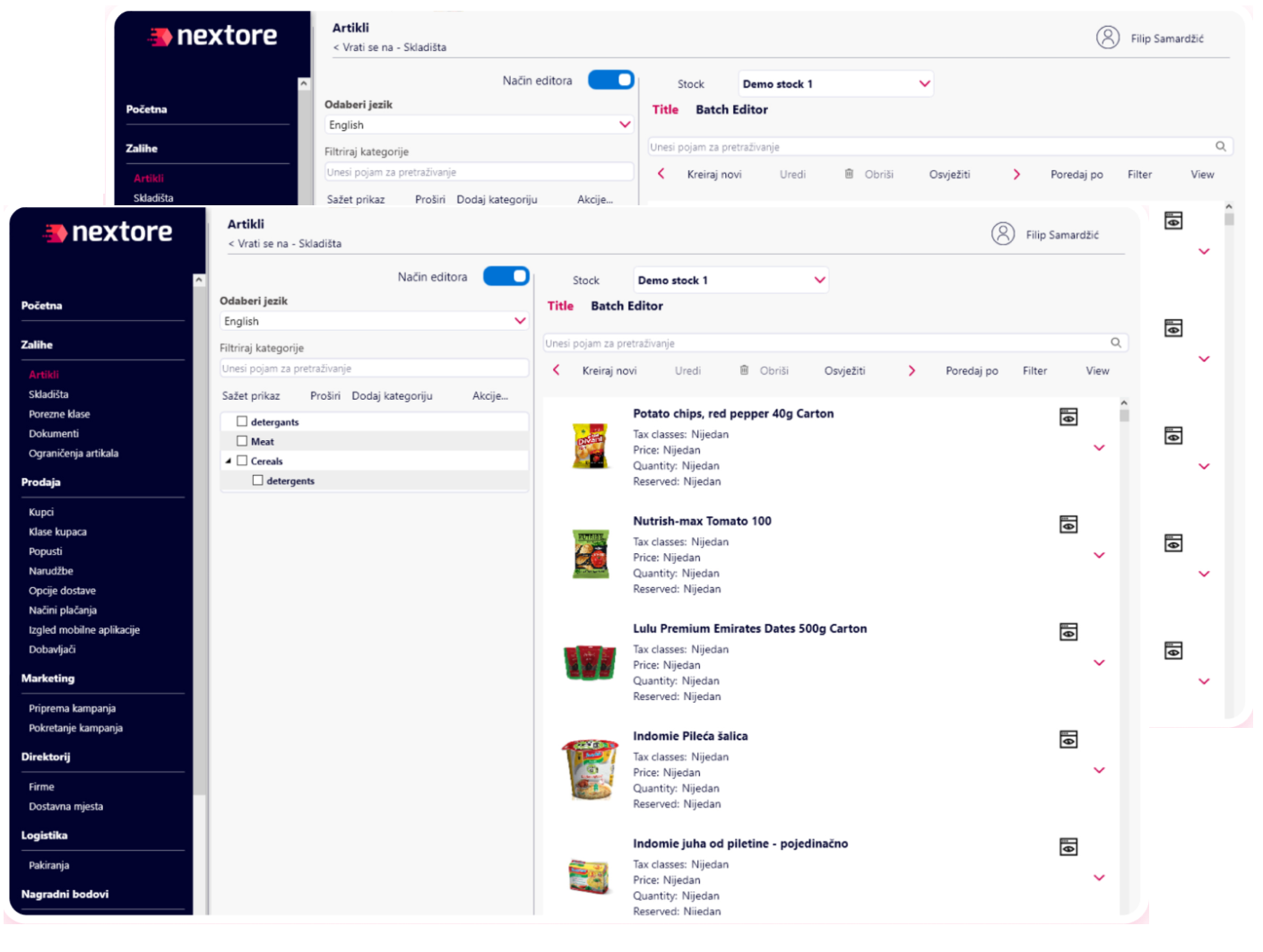This screenshot has width=1263, height=952.
Task: Tick the detergants category checkbox
Action: tap(242, 421)
